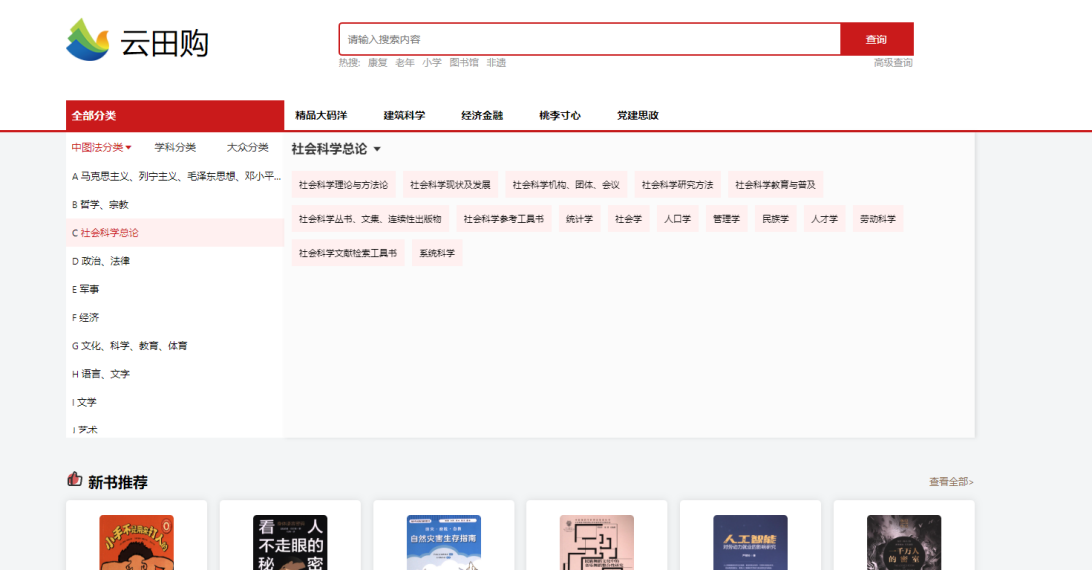Click the hot search term 图书馆
This screenshot has height=570, width=1092.
click(463, 62)
